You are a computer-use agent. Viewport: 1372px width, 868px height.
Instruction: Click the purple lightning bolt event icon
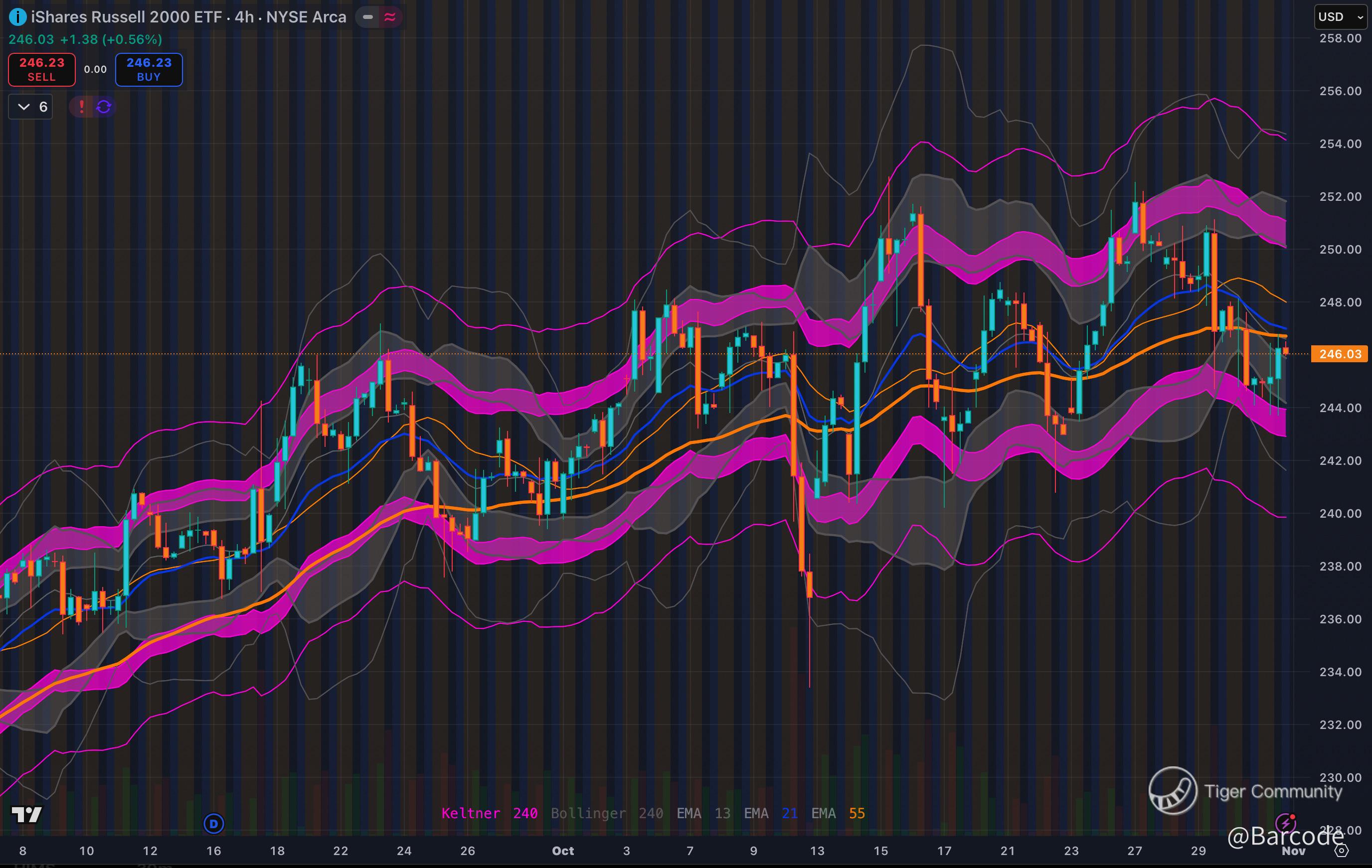(1285, 823)
